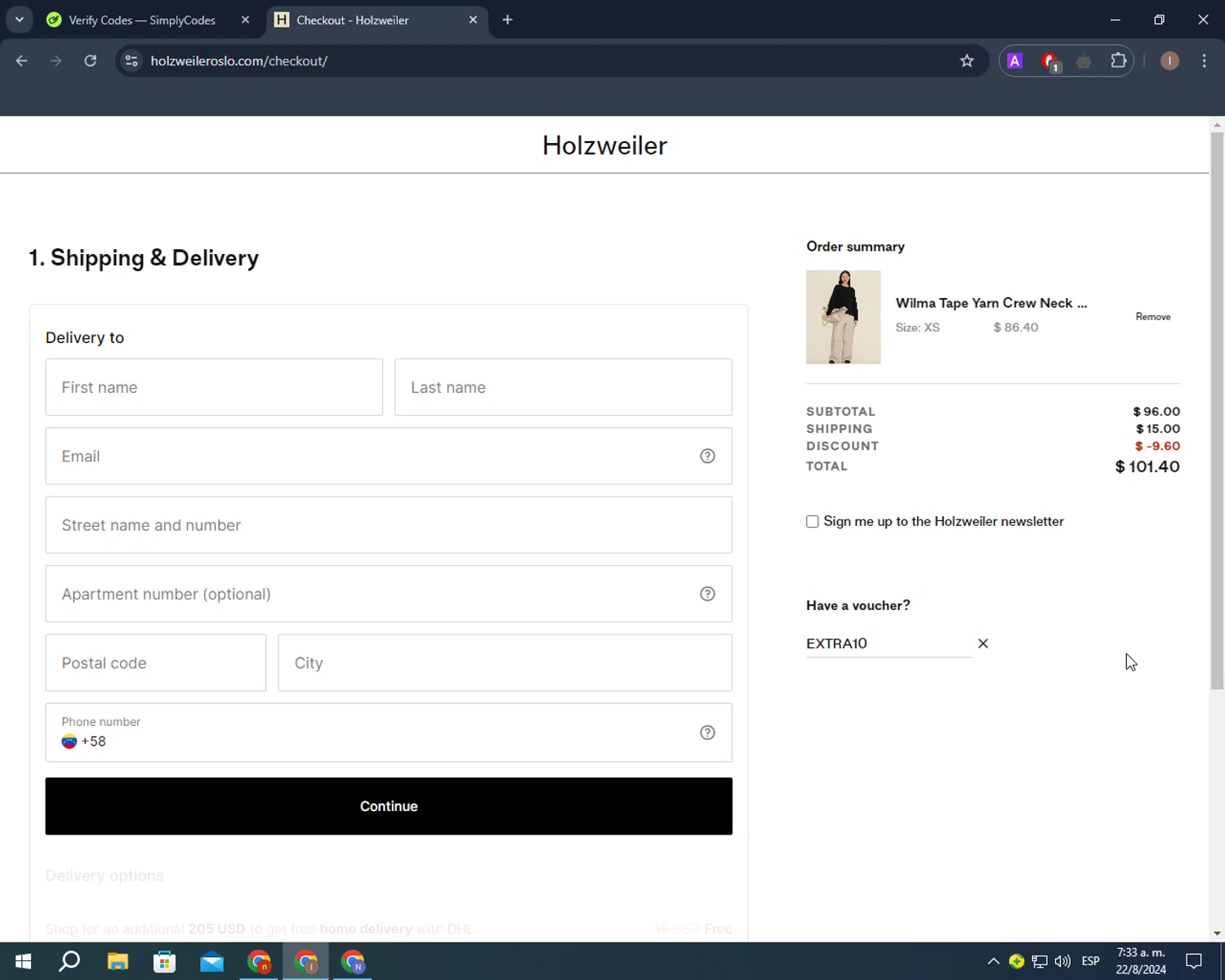This screenshot has height=980, width=1225.
Task: Remove the Wilma Tape Yarn item
Action: (x=1152, y=317)
